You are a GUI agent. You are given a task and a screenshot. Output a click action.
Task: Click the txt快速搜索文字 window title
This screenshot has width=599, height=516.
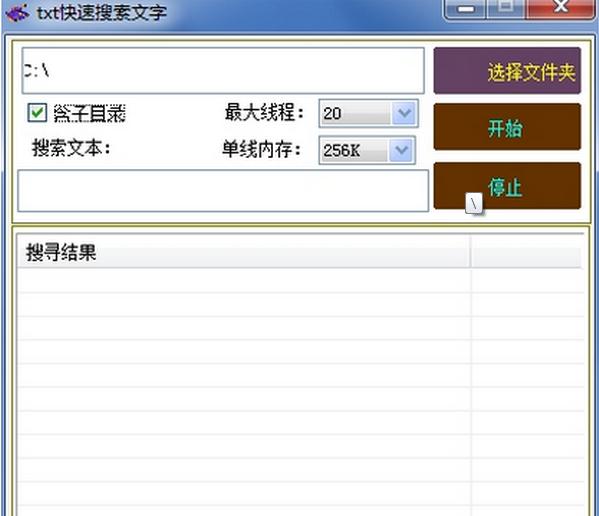click(102, 13)
